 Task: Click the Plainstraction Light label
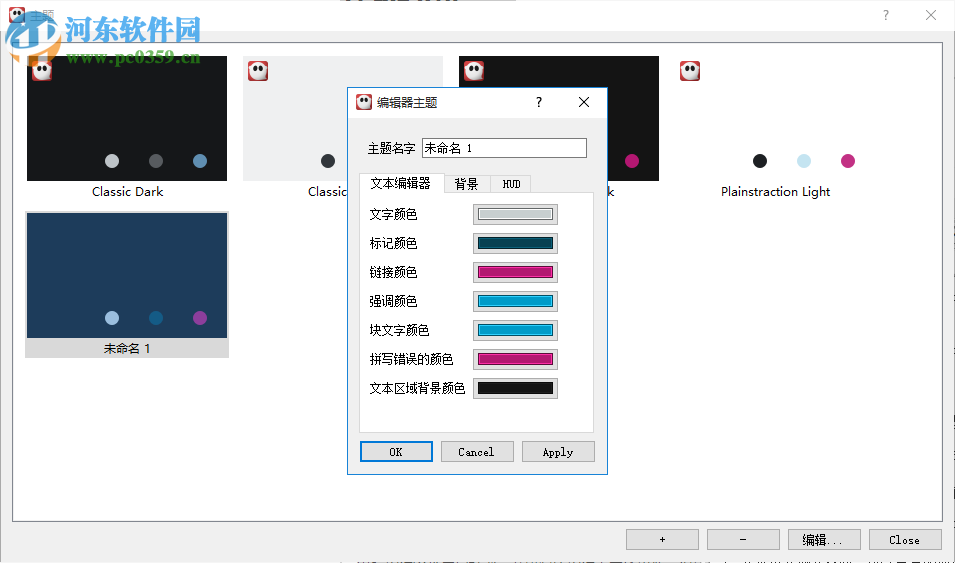(x=775, y=192)
